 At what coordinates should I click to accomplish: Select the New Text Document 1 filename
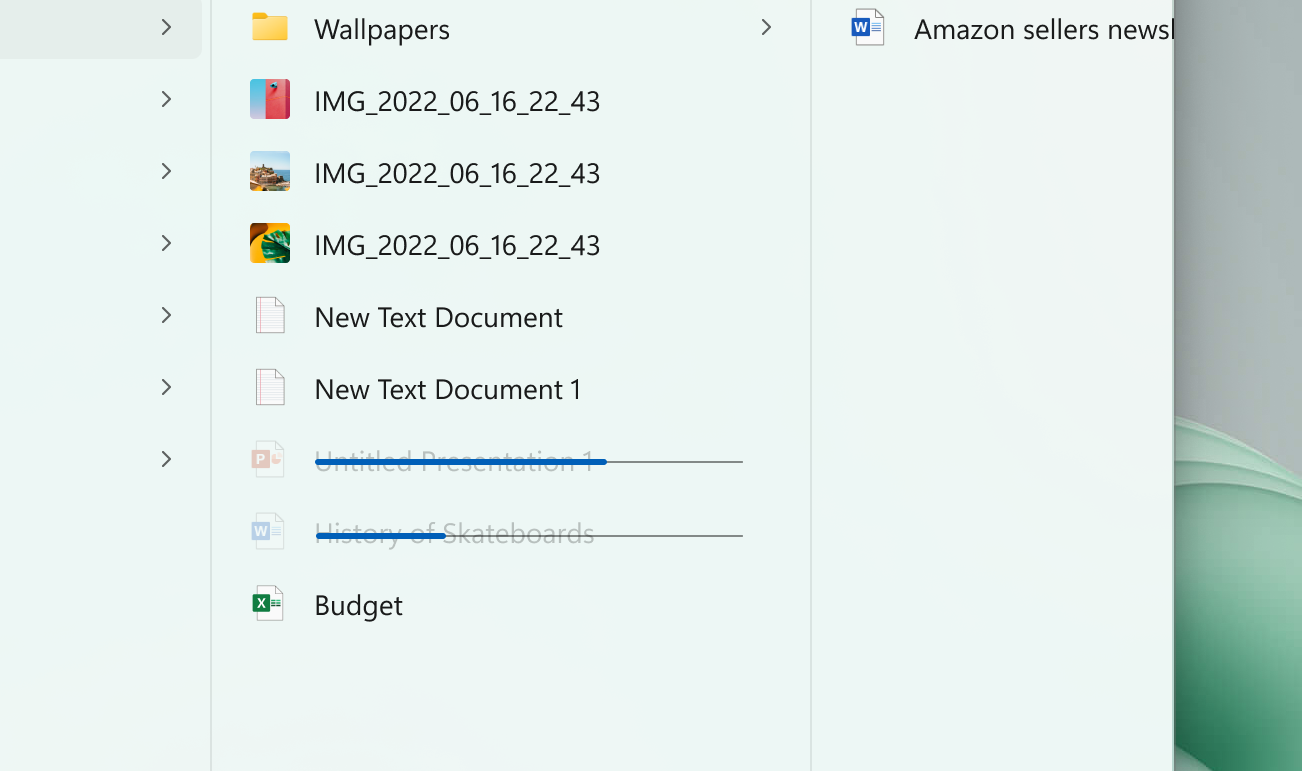[x=447, y=389]
